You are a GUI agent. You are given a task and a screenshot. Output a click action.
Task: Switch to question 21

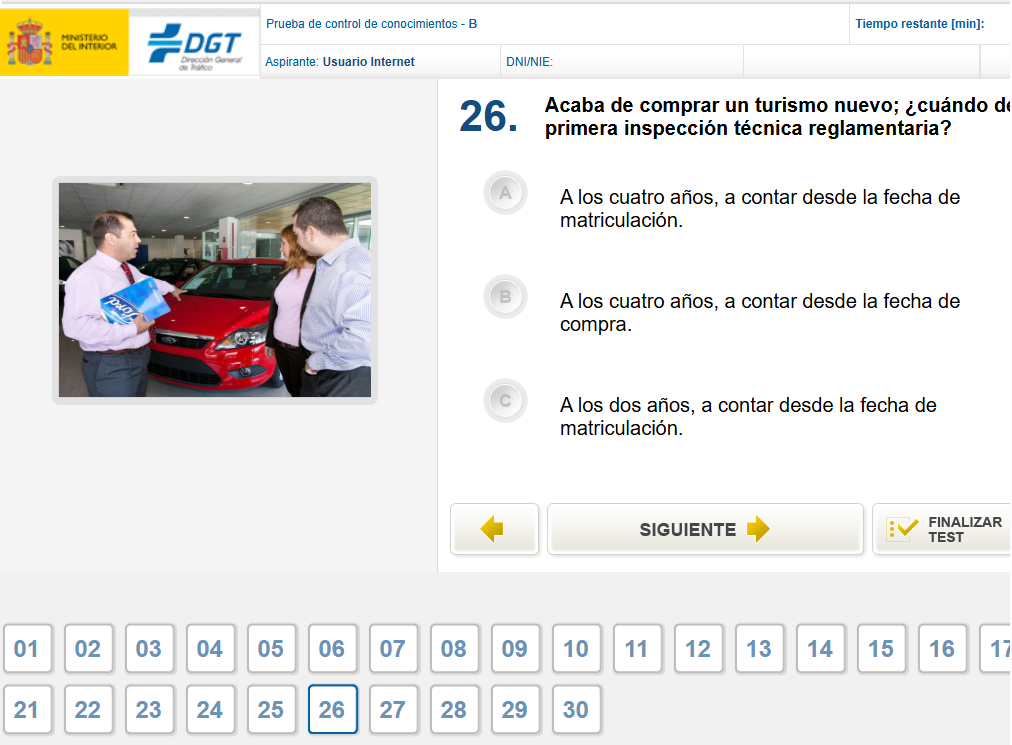click(27, 710)
